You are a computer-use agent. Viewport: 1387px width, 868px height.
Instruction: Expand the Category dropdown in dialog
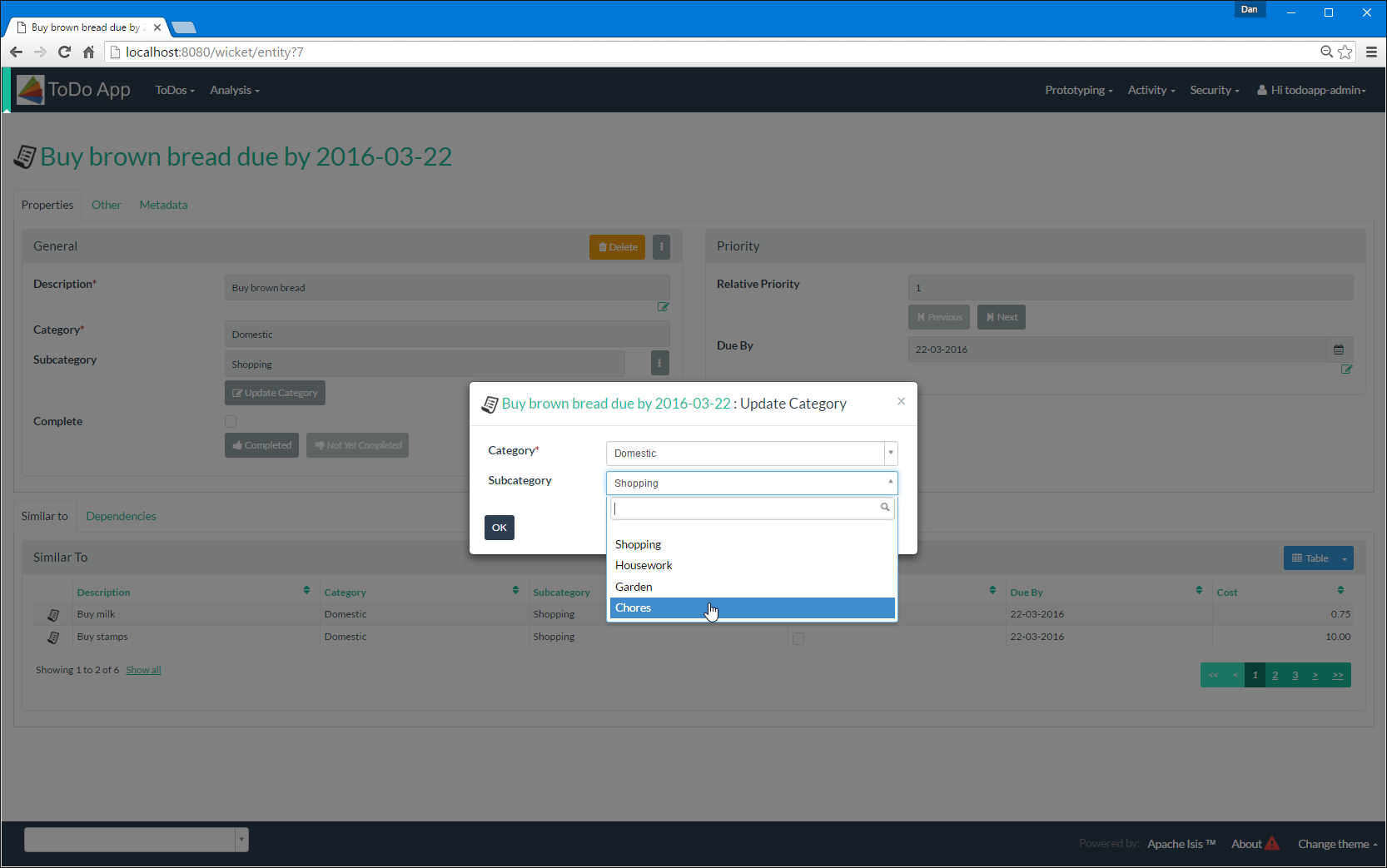click(x=891, y=454)
